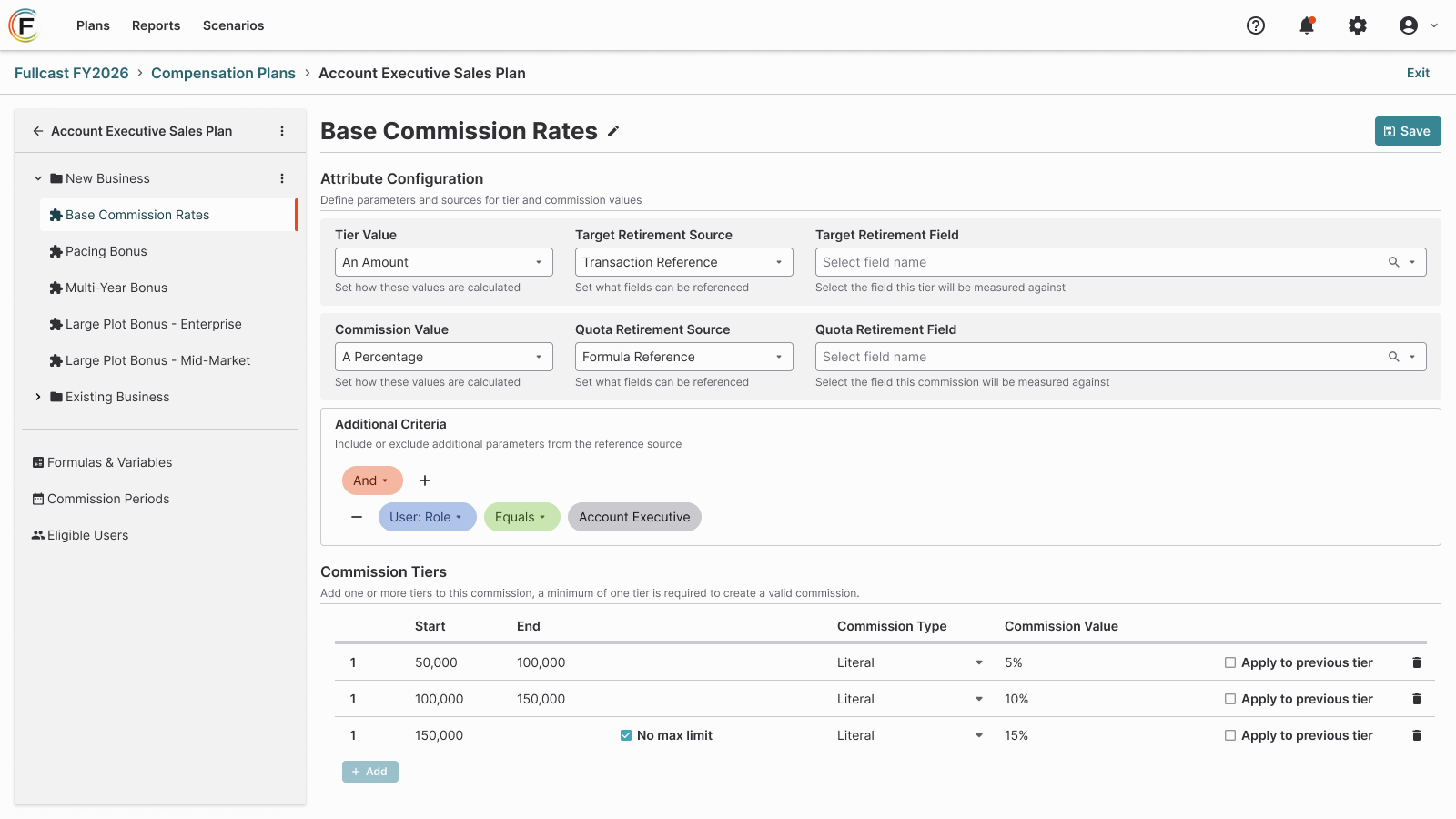Screen dimensions: 1456x819
Task: Click the plus icon to add criteria
Action: pos(424,480)
